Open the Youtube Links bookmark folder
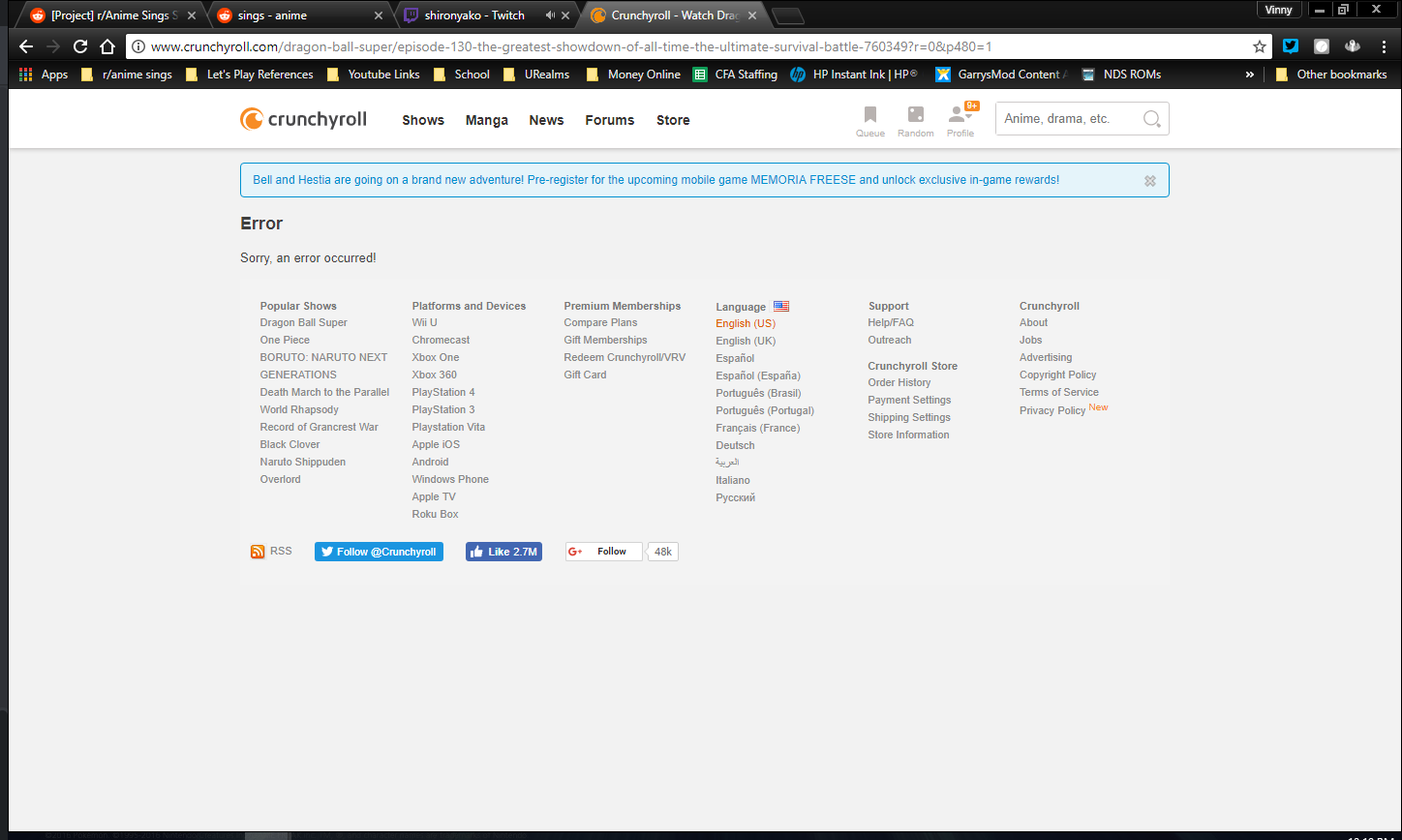1402x840 pixels. point(374,75)
